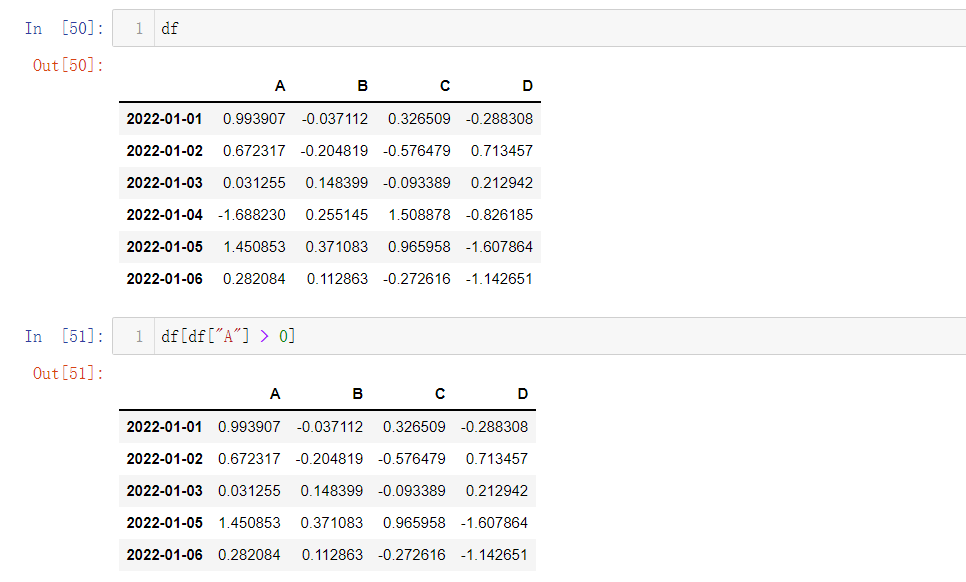966x582 pixels.
Task: Click row index 2022-01-06 in second table
Action: click(x=164, y=555)
